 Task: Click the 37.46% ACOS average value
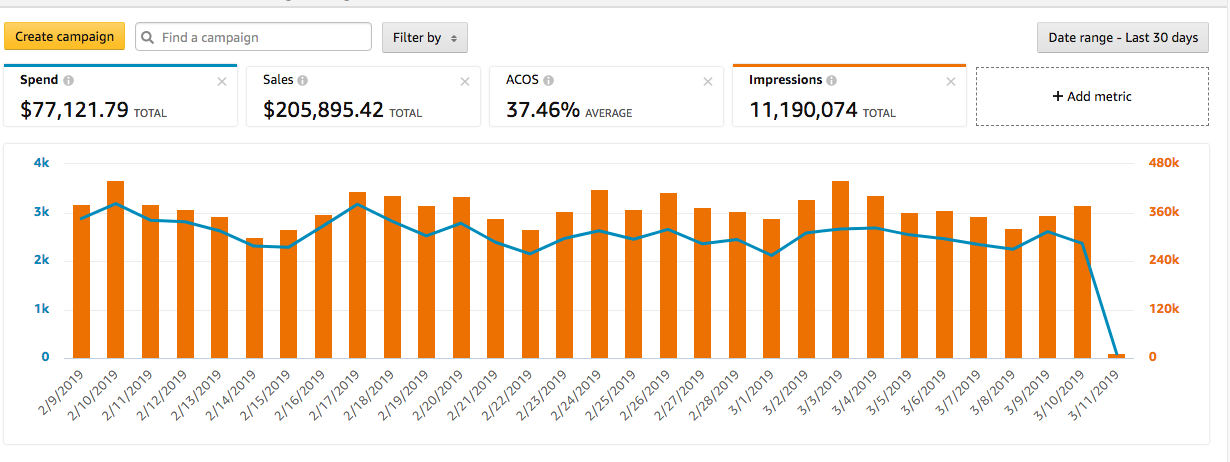click(x=543, y=110)
